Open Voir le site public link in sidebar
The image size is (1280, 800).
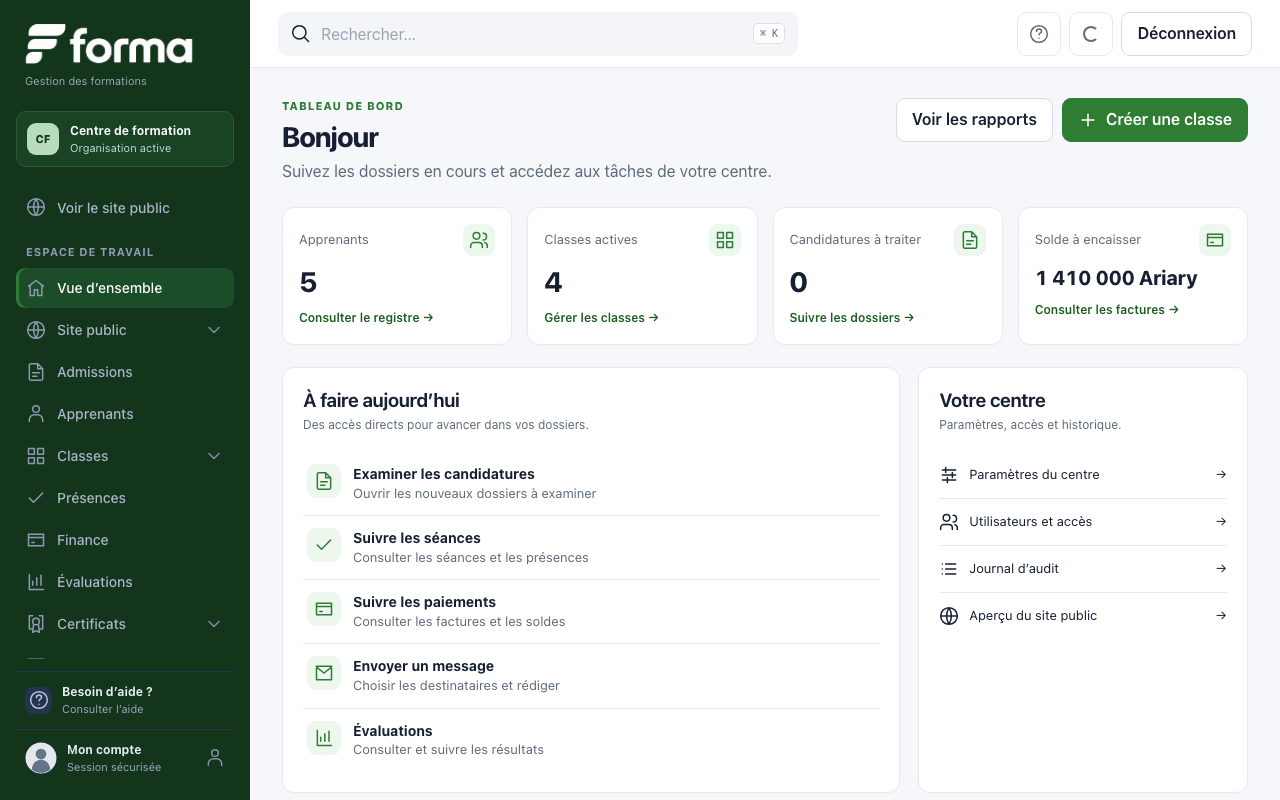point(125,208)
